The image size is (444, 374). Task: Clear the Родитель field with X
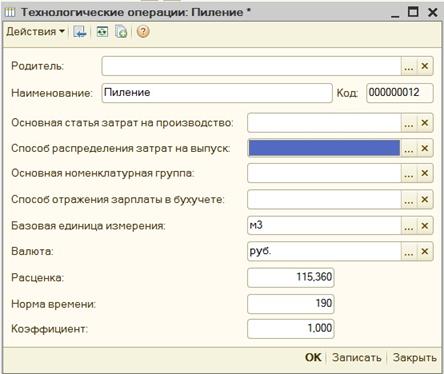point(425,66)
